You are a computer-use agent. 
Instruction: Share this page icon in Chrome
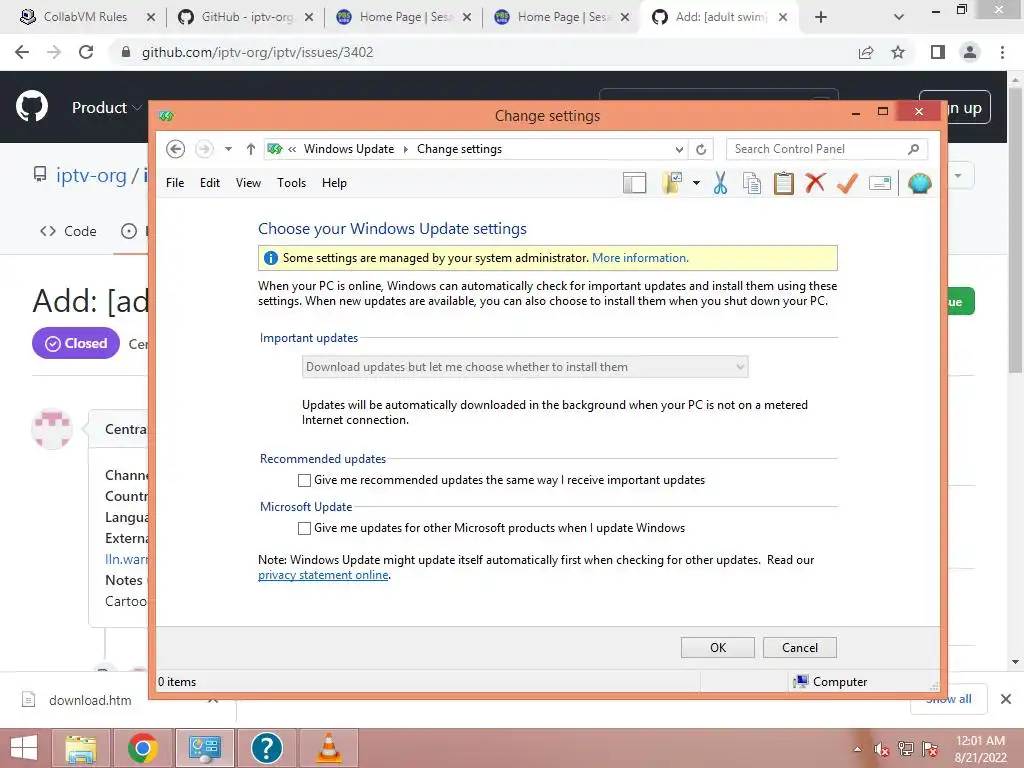[x=866, y=52]
